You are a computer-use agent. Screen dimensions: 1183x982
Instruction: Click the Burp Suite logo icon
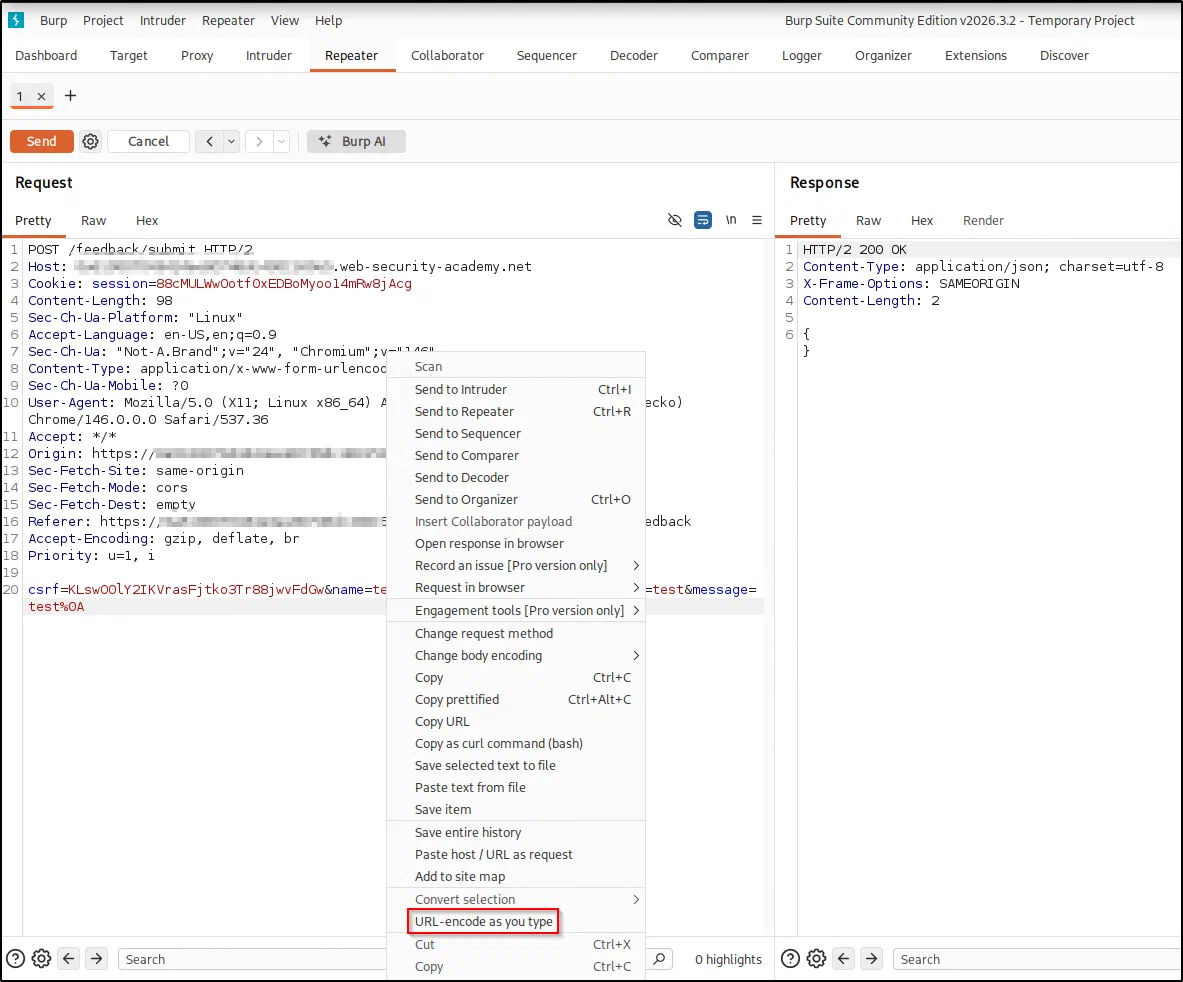coord(16,20)
